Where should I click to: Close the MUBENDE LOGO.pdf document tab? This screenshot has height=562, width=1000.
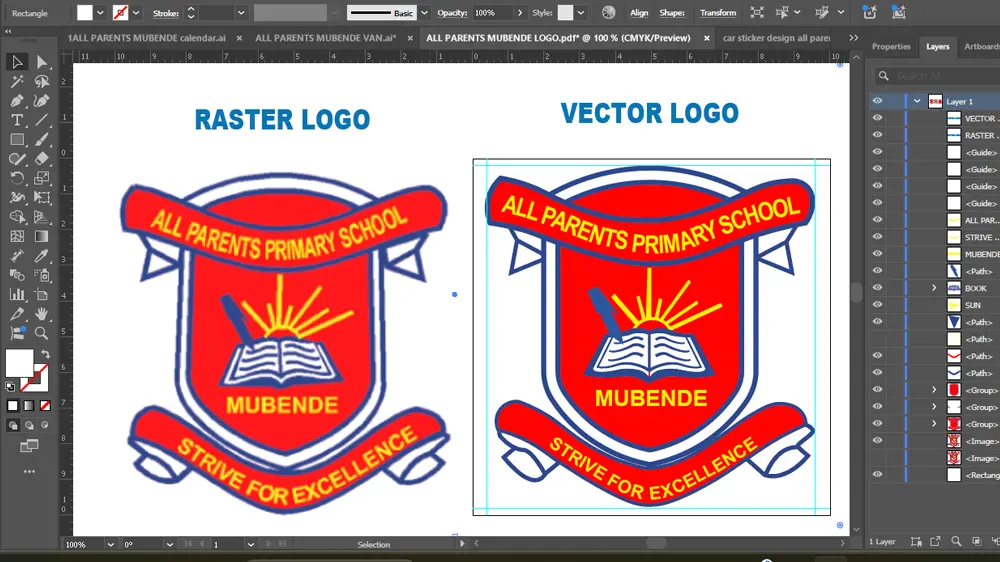tap(707, 38)
